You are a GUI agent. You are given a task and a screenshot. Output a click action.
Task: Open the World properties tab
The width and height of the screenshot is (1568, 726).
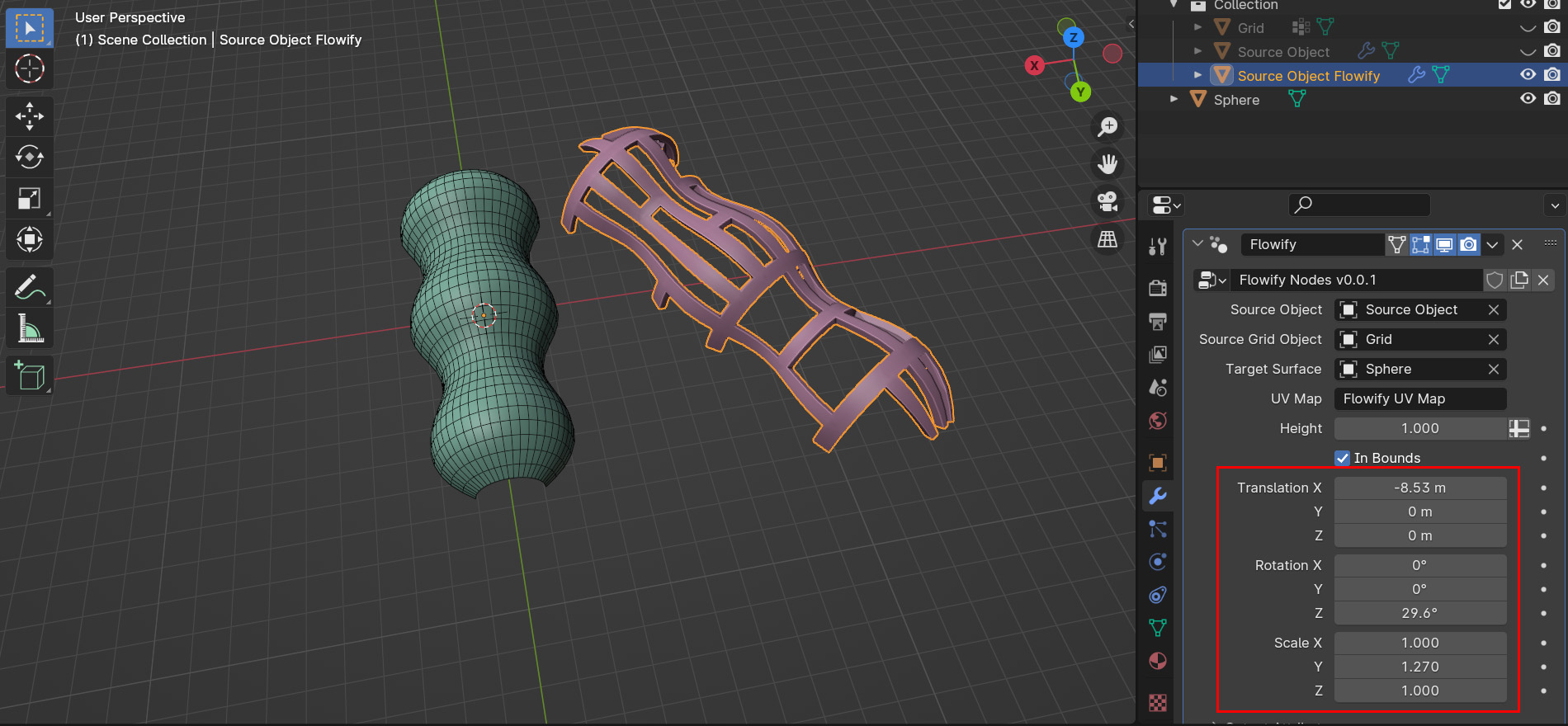point(1158,421)
